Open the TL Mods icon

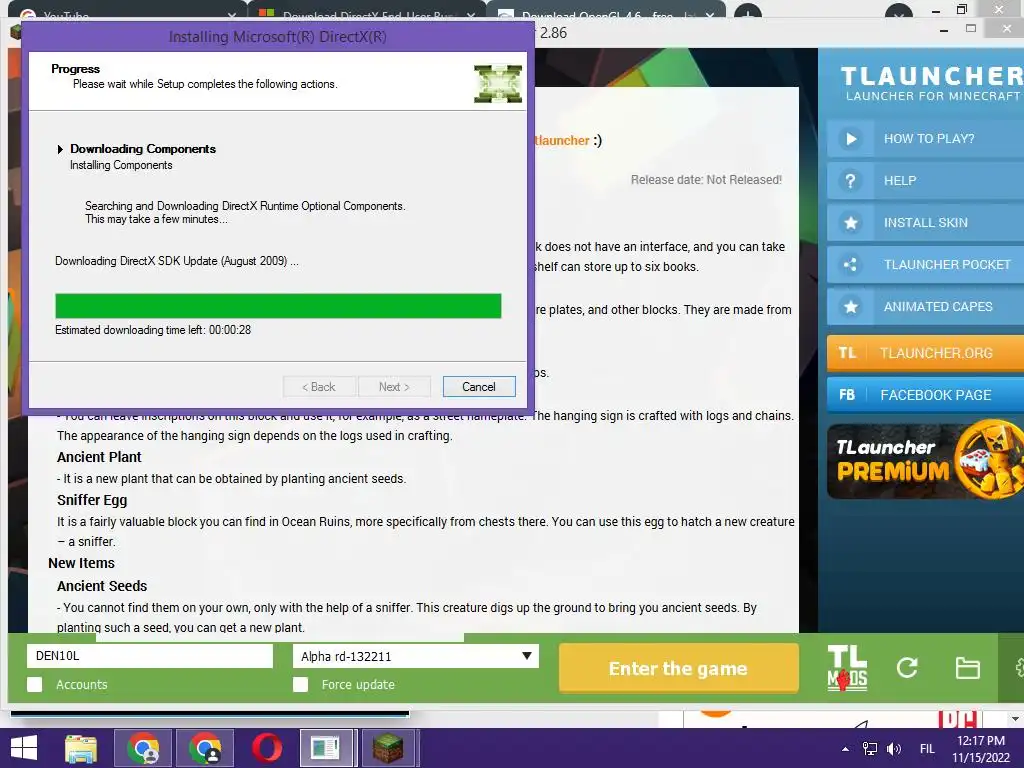pos(847,667)
